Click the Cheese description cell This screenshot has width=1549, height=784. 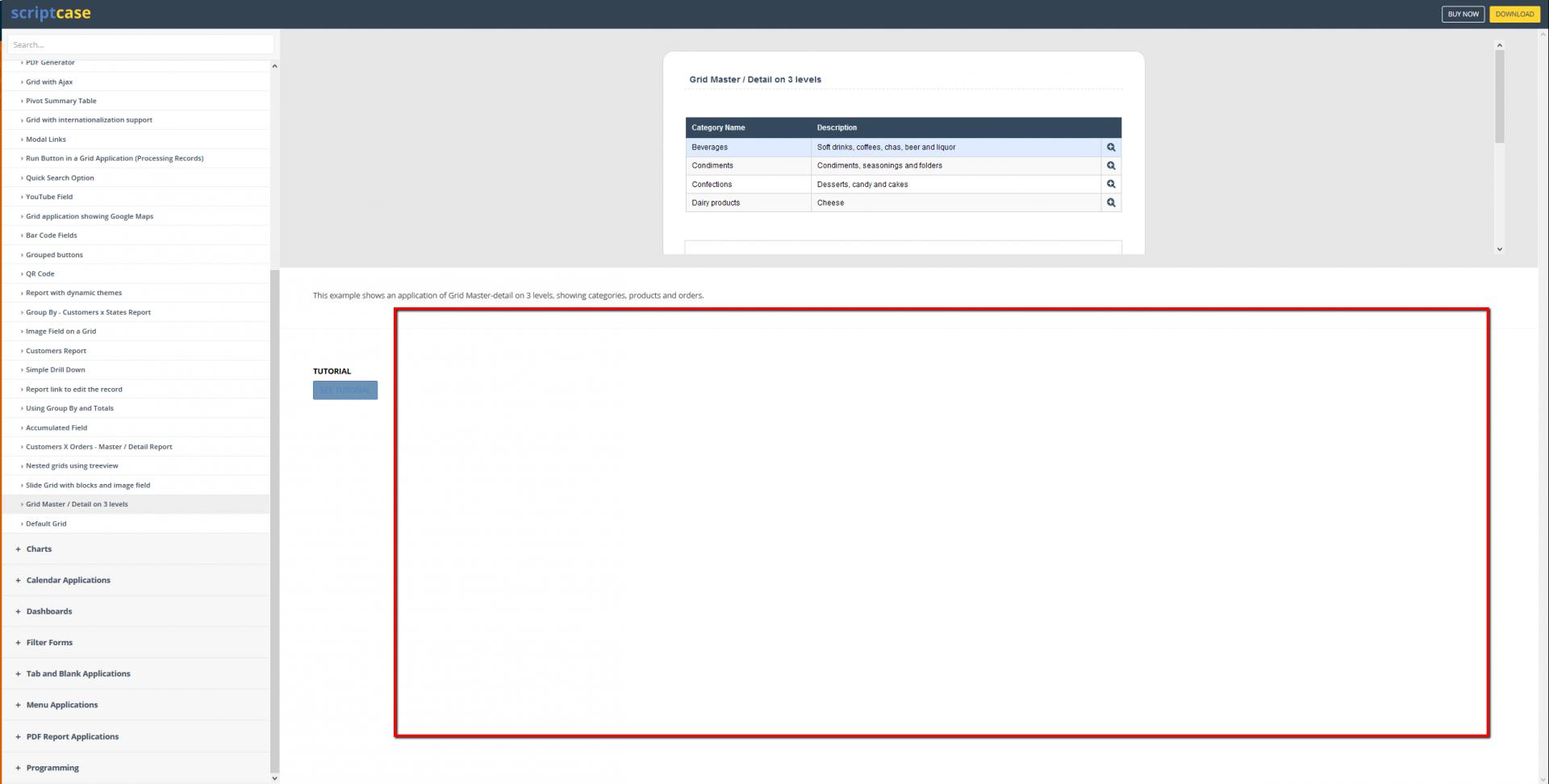(x=956, y=202)
